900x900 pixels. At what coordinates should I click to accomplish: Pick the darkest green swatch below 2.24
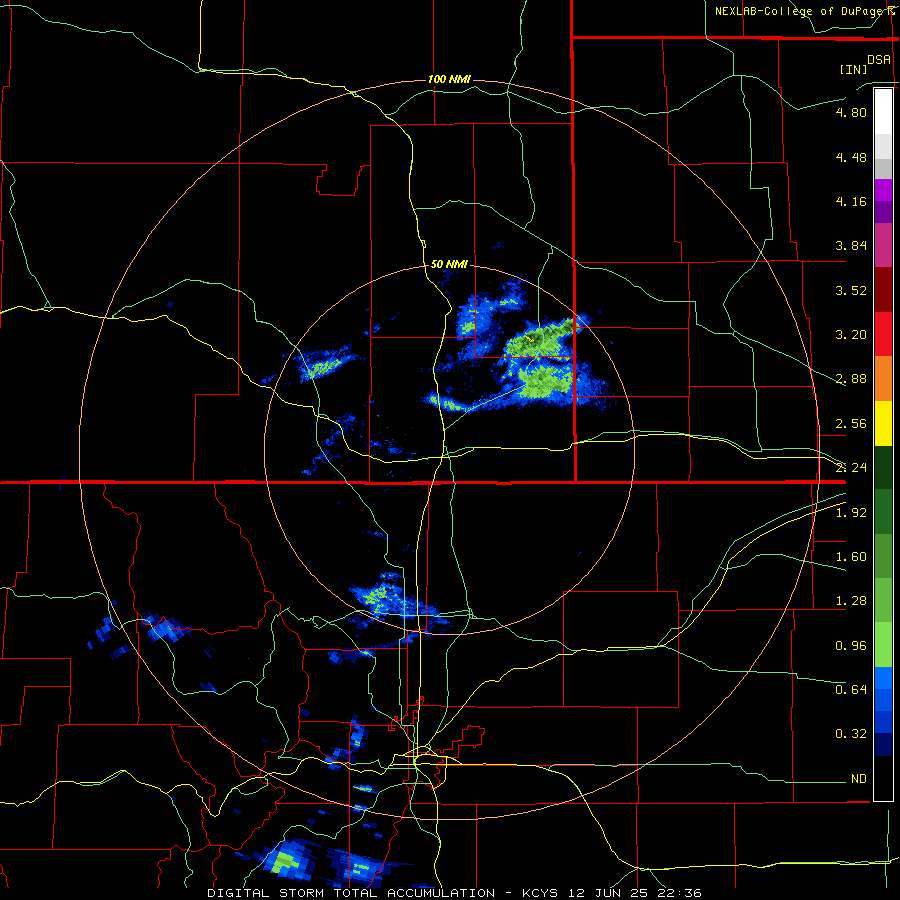pos(883,468)
